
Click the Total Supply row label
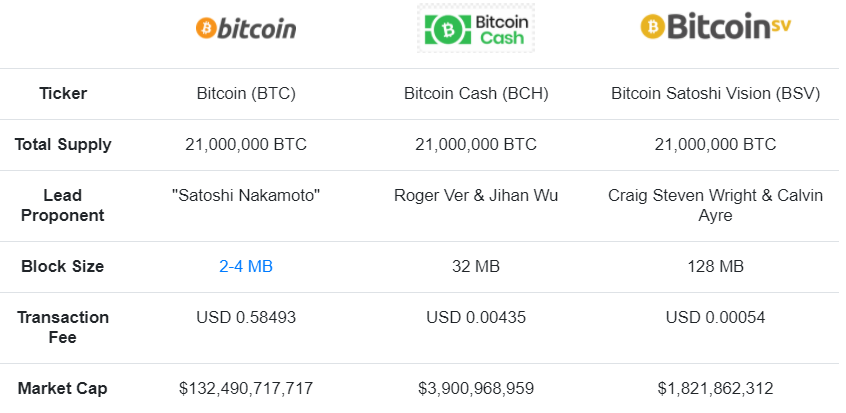63,145
